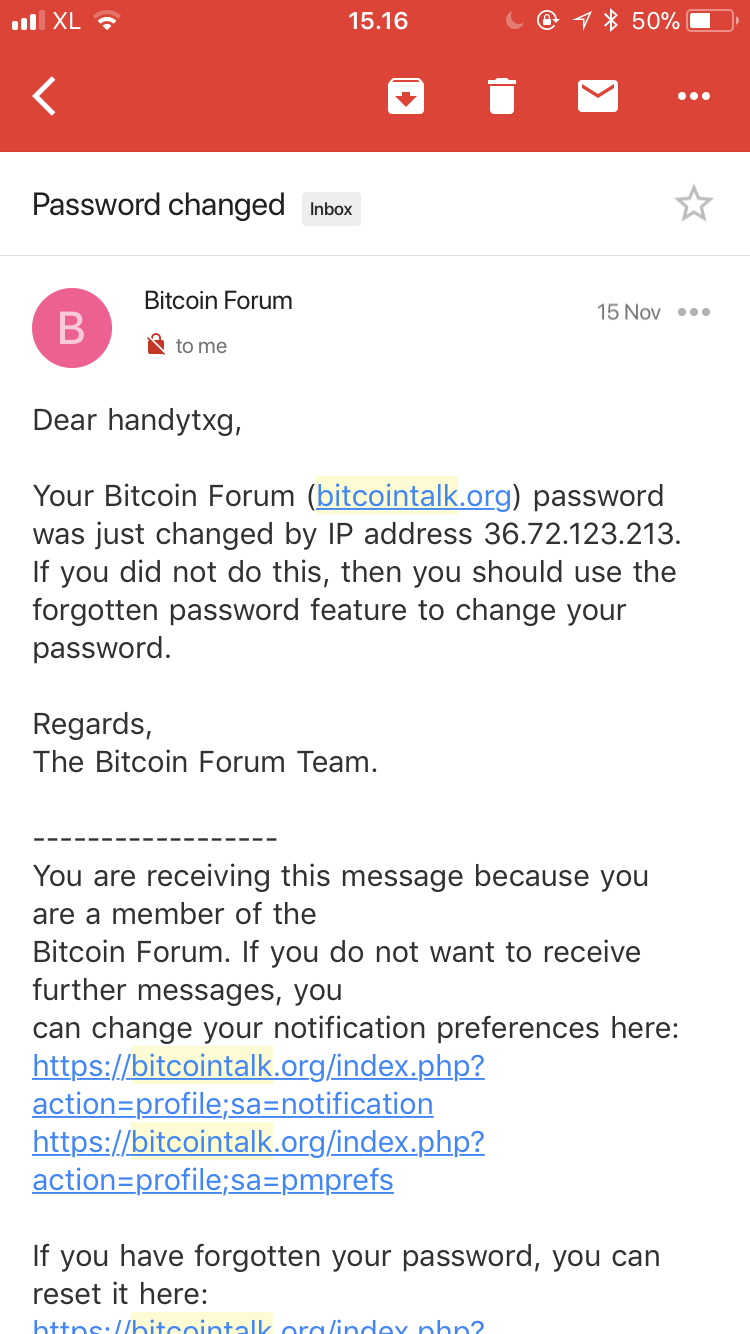Open the sa=pmprefs preferences link
The width and height of the screenshot is (750, 1334).
coord(259,1161)
